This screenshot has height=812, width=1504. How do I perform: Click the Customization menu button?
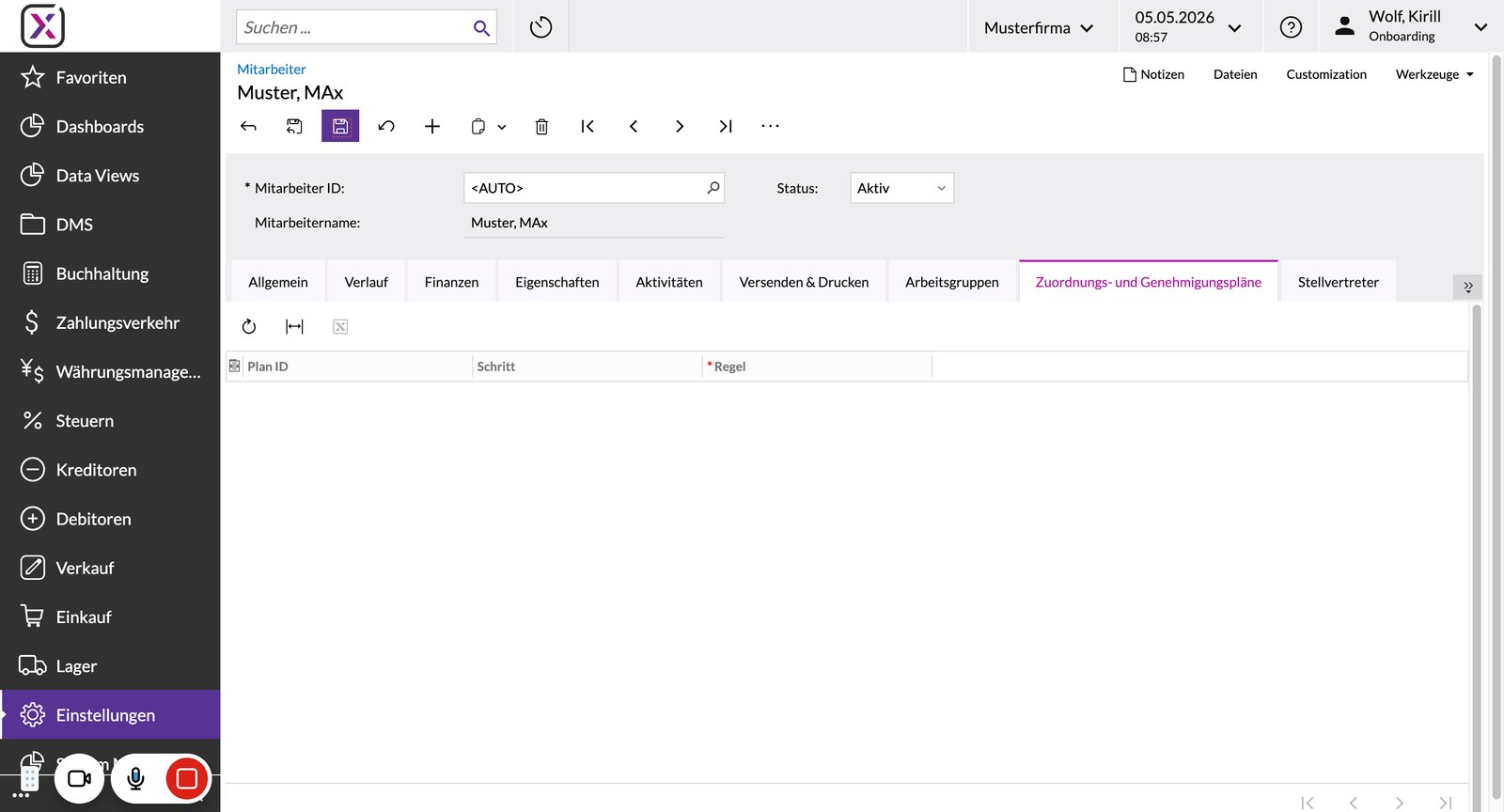point(1326,74)
